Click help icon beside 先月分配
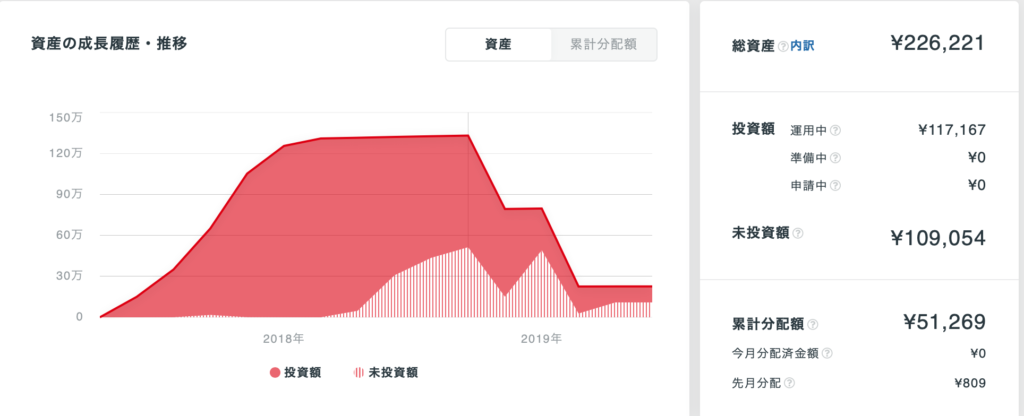This screenshot has width=1024, height=416. pyautogui.click(x=790, y=383)
